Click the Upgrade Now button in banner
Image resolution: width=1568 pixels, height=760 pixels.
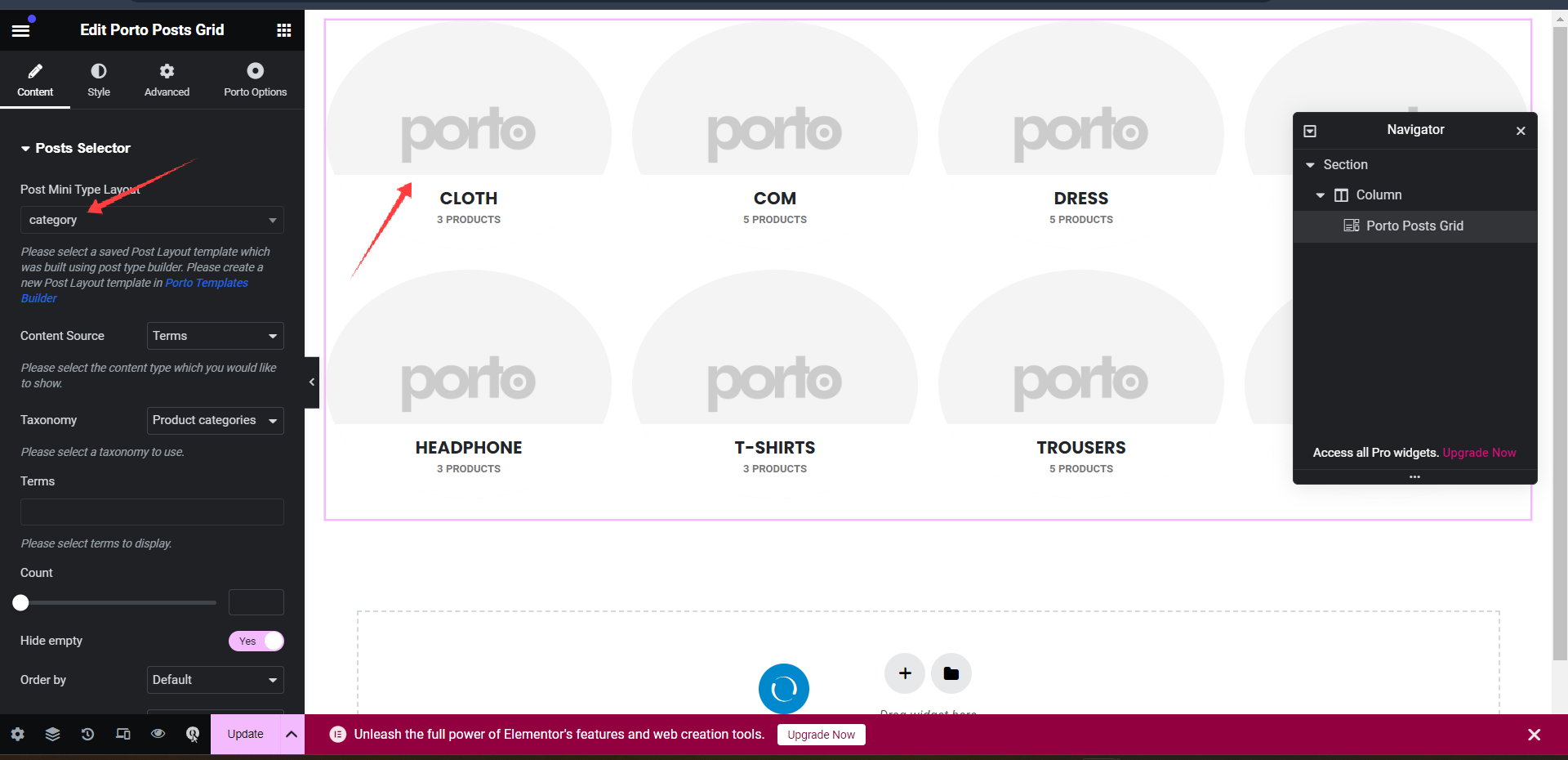tap(821, 735)
